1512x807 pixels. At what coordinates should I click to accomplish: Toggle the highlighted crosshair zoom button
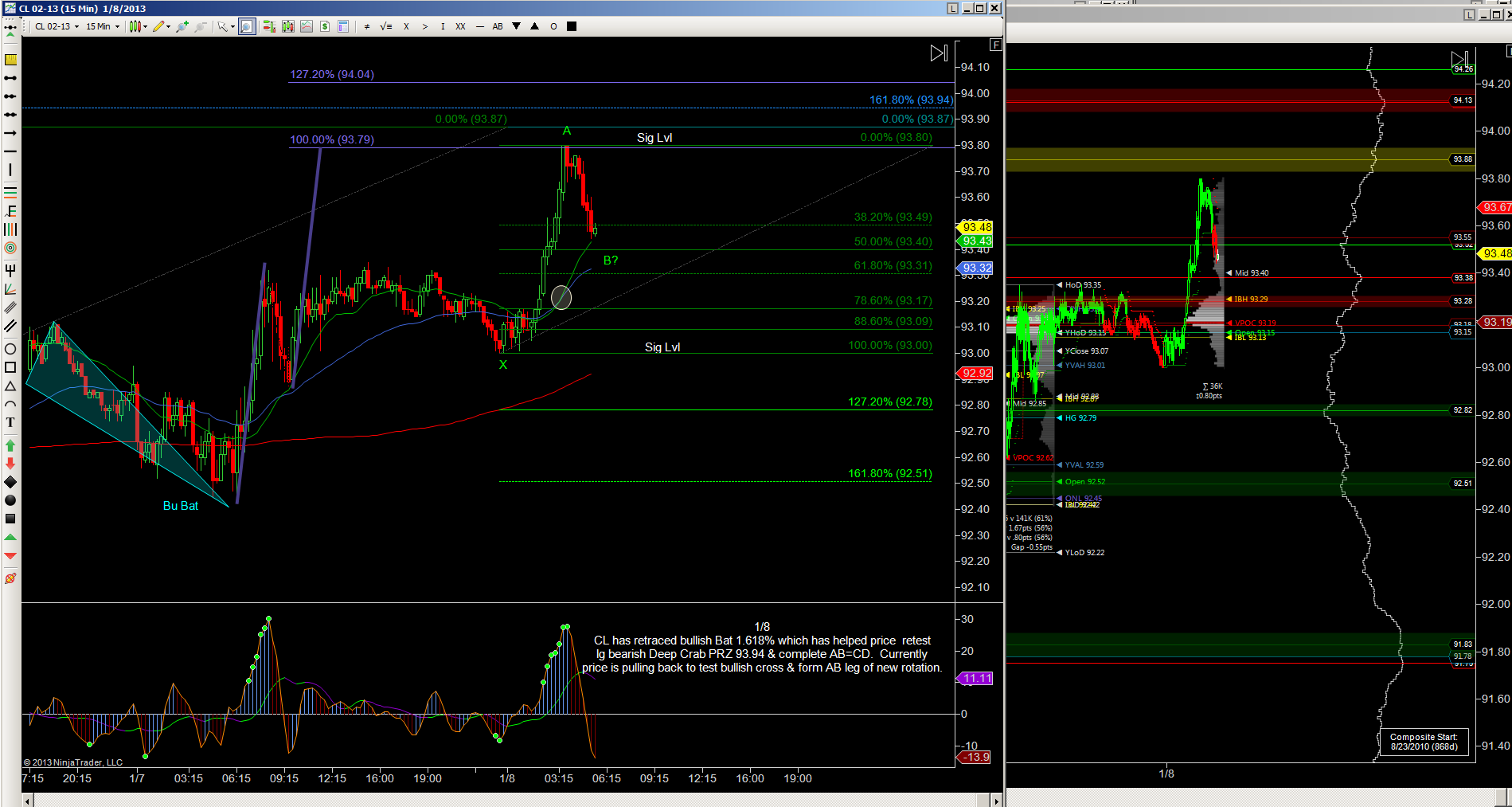pyautogui.click(x=247, y=26)
